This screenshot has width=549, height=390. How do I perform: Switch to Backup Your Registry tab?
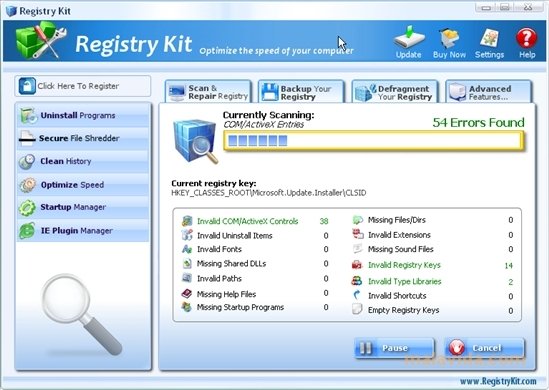[301, 92]
